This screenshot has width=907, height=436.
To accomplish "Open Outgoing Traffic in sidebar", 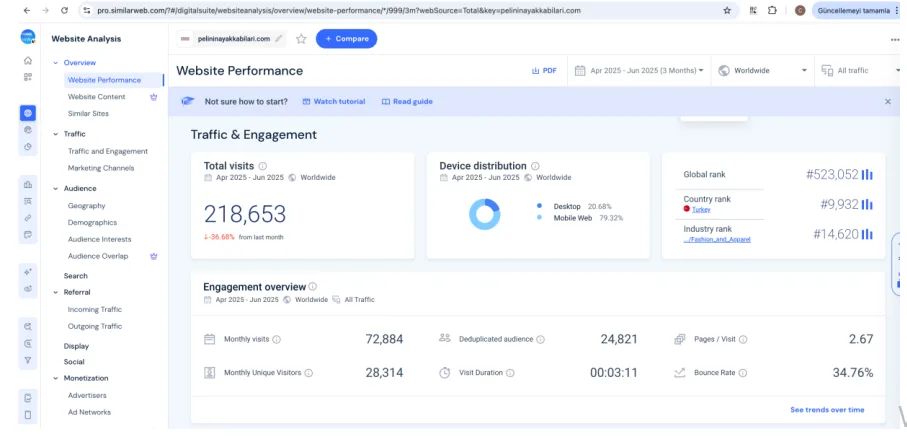I will click(x=95, y=326).
